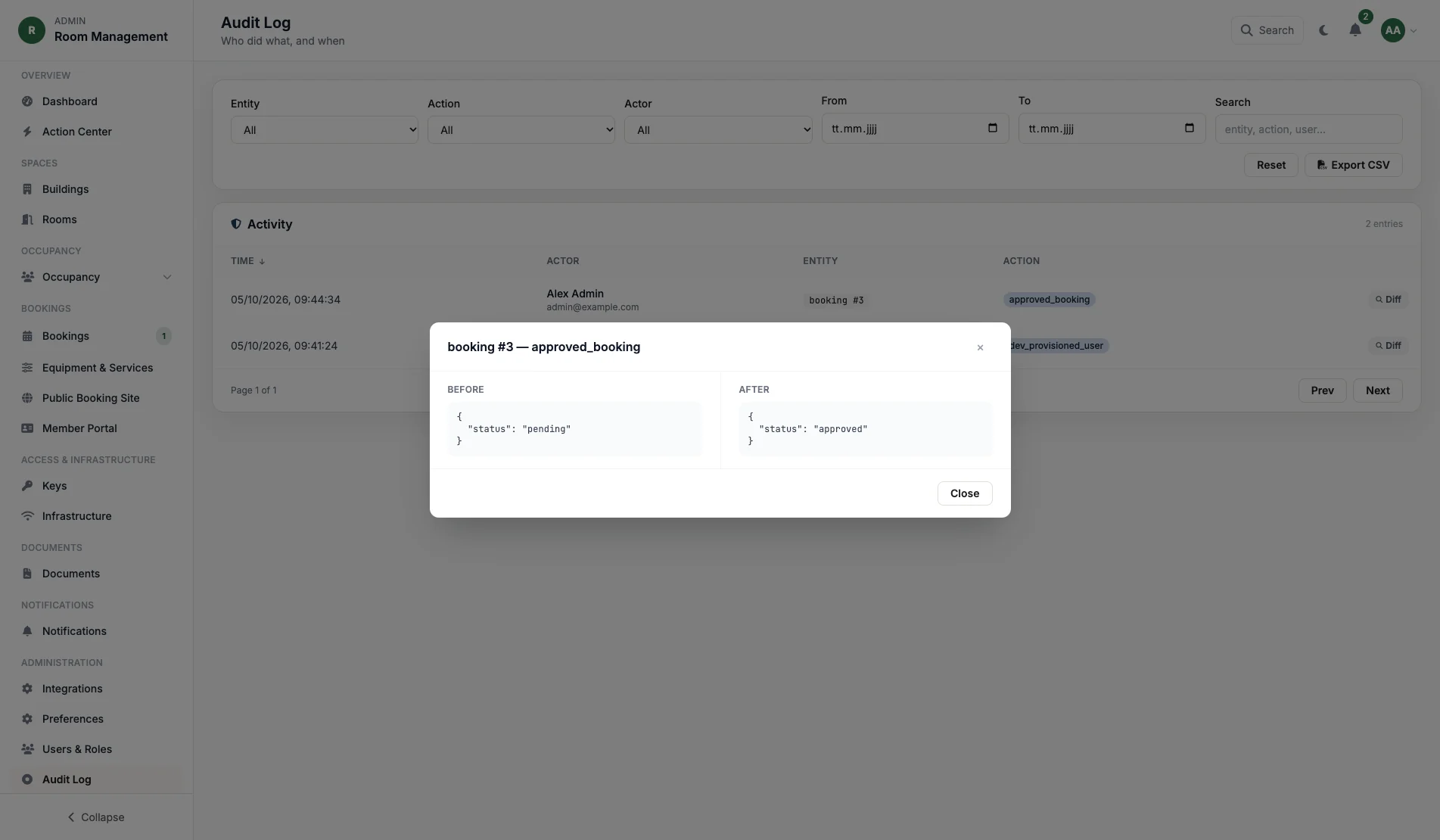Open the top bar Search box
1440x840 pixels.
click(1267, 30)
